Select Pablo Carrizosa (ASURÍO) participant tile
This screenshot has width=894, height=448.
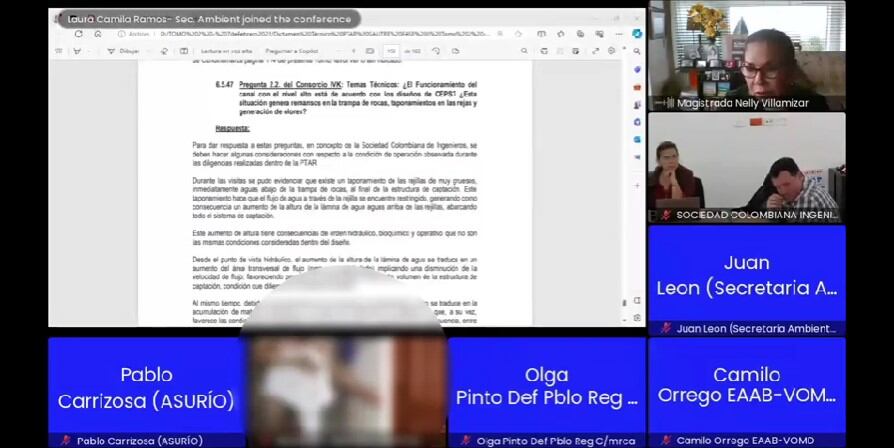(147, 392)
